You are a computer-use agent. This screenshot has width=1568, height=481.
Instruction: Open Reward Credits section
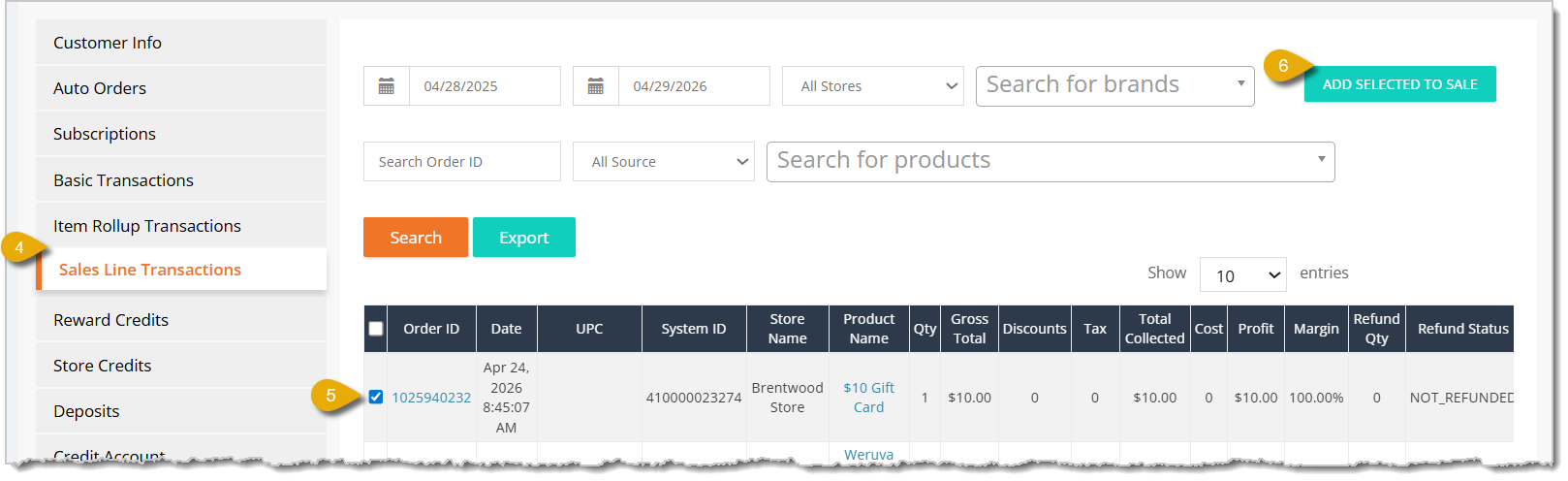tap(181, 320)
